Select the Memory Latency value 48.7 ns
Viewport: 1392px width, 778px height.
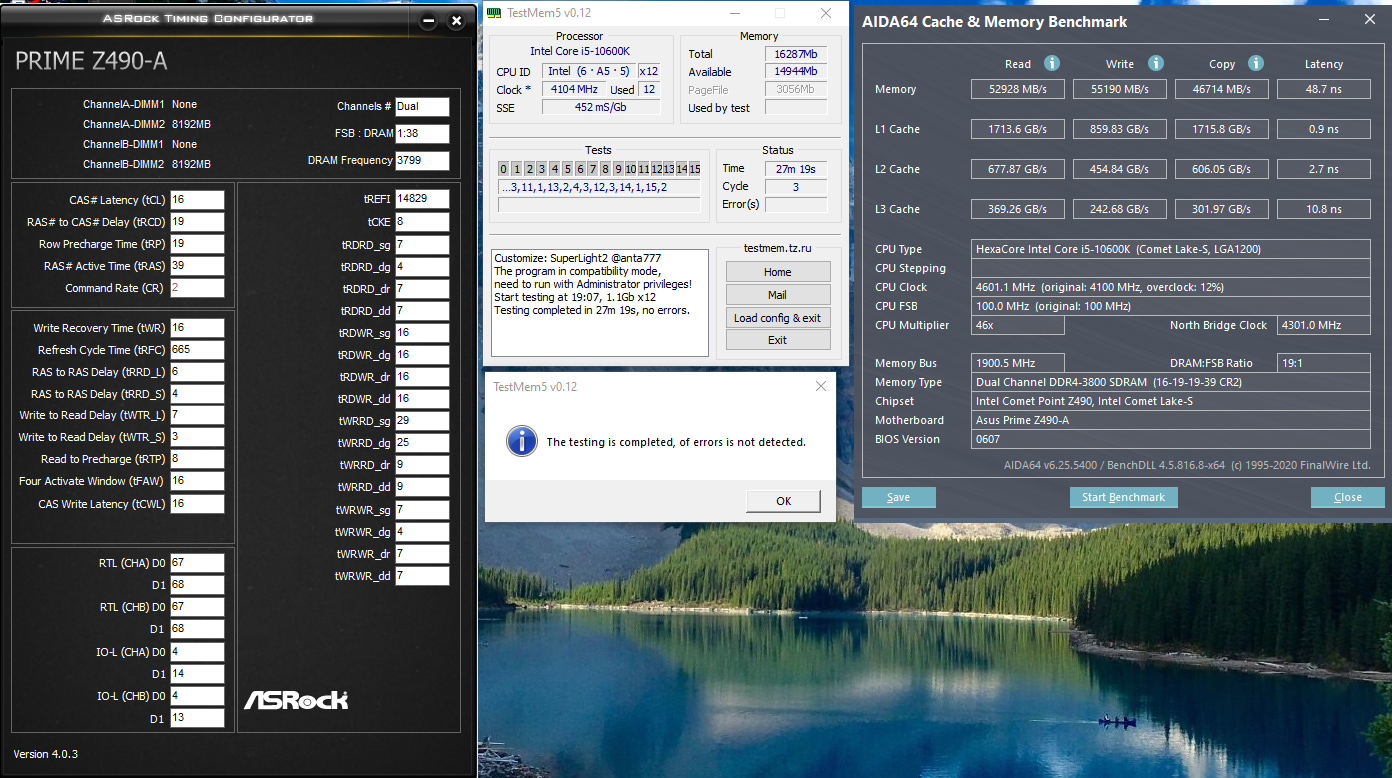pos(1324,89)
